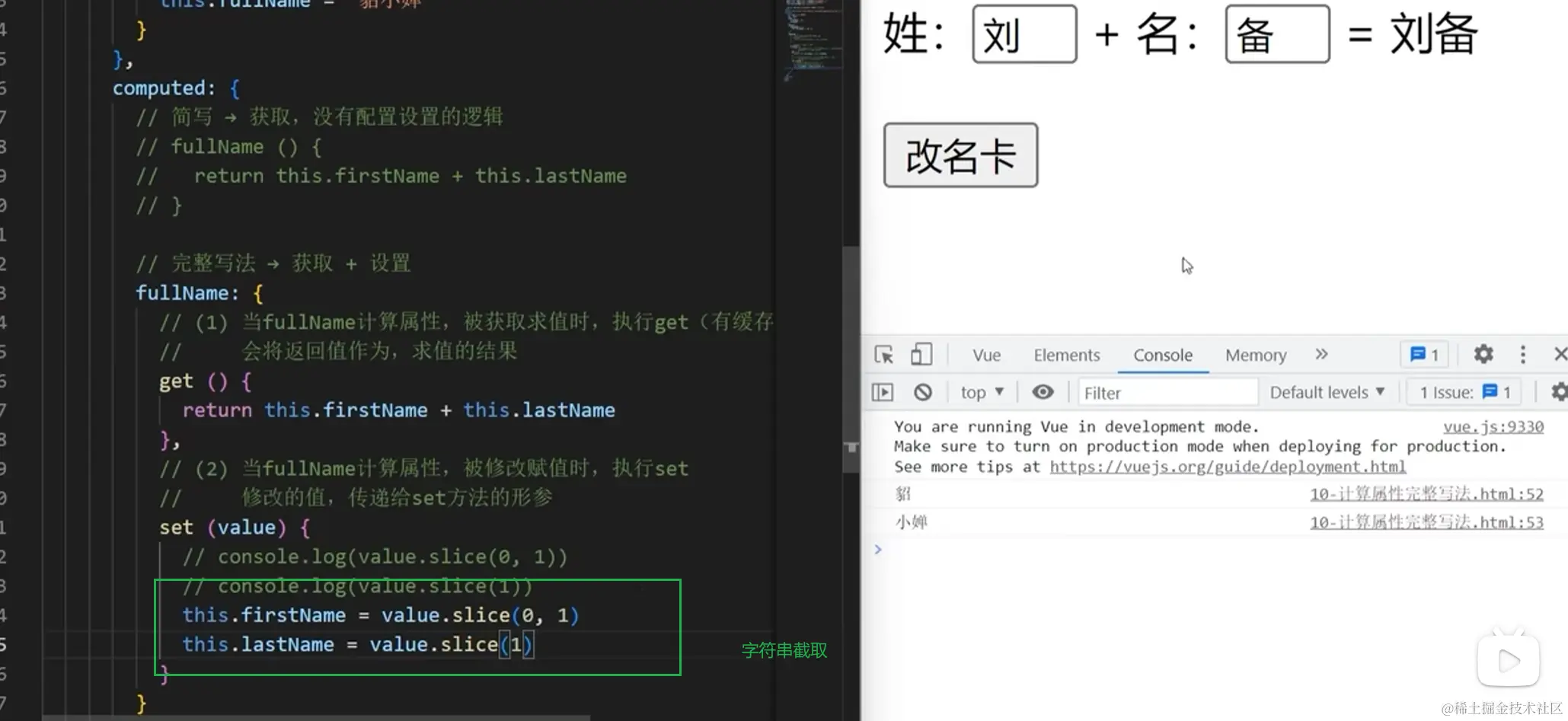Viewport: 1568px width, 721px height.
Task: Open source link ending in html:52
Action: pos(1426,494)
